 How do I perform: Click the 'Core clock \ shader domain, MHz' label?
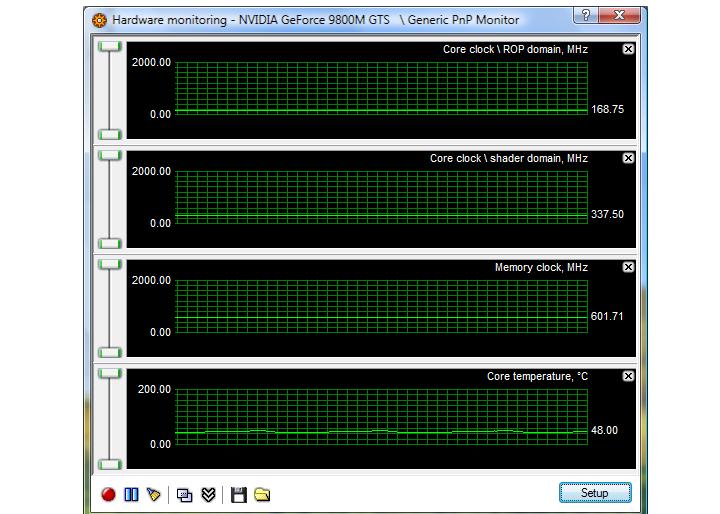click(509, 158)
